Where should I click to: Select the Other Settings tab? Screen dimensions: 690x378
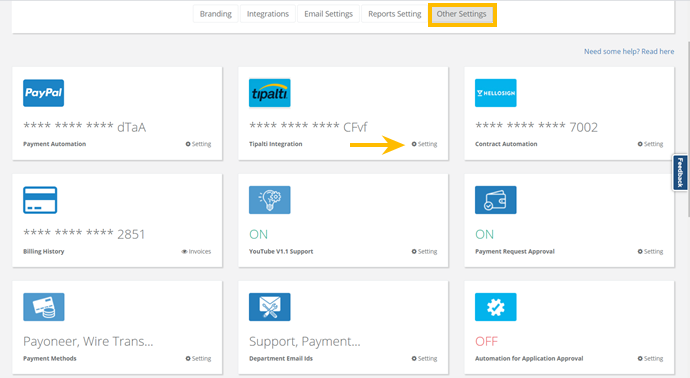point(461,14)
